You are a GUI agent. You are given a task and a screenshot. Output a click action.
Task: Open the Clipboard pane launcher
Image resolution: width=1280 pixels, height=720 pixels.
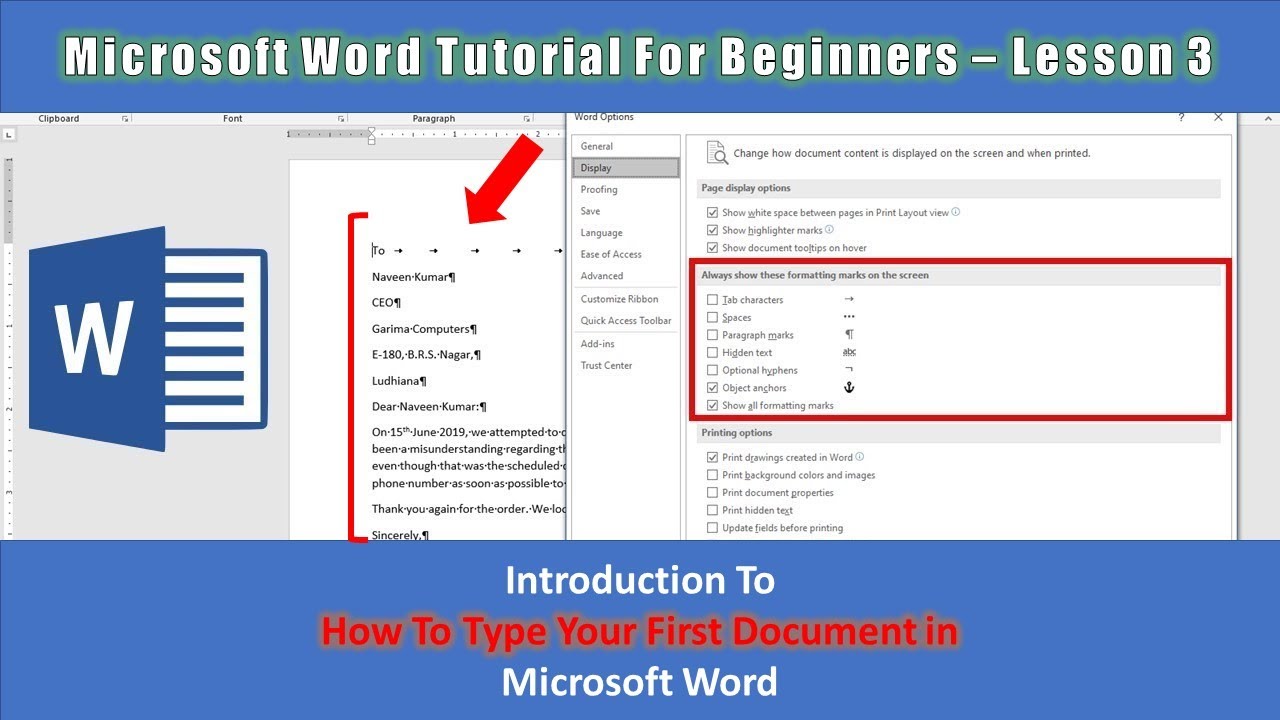click(125, 119)
